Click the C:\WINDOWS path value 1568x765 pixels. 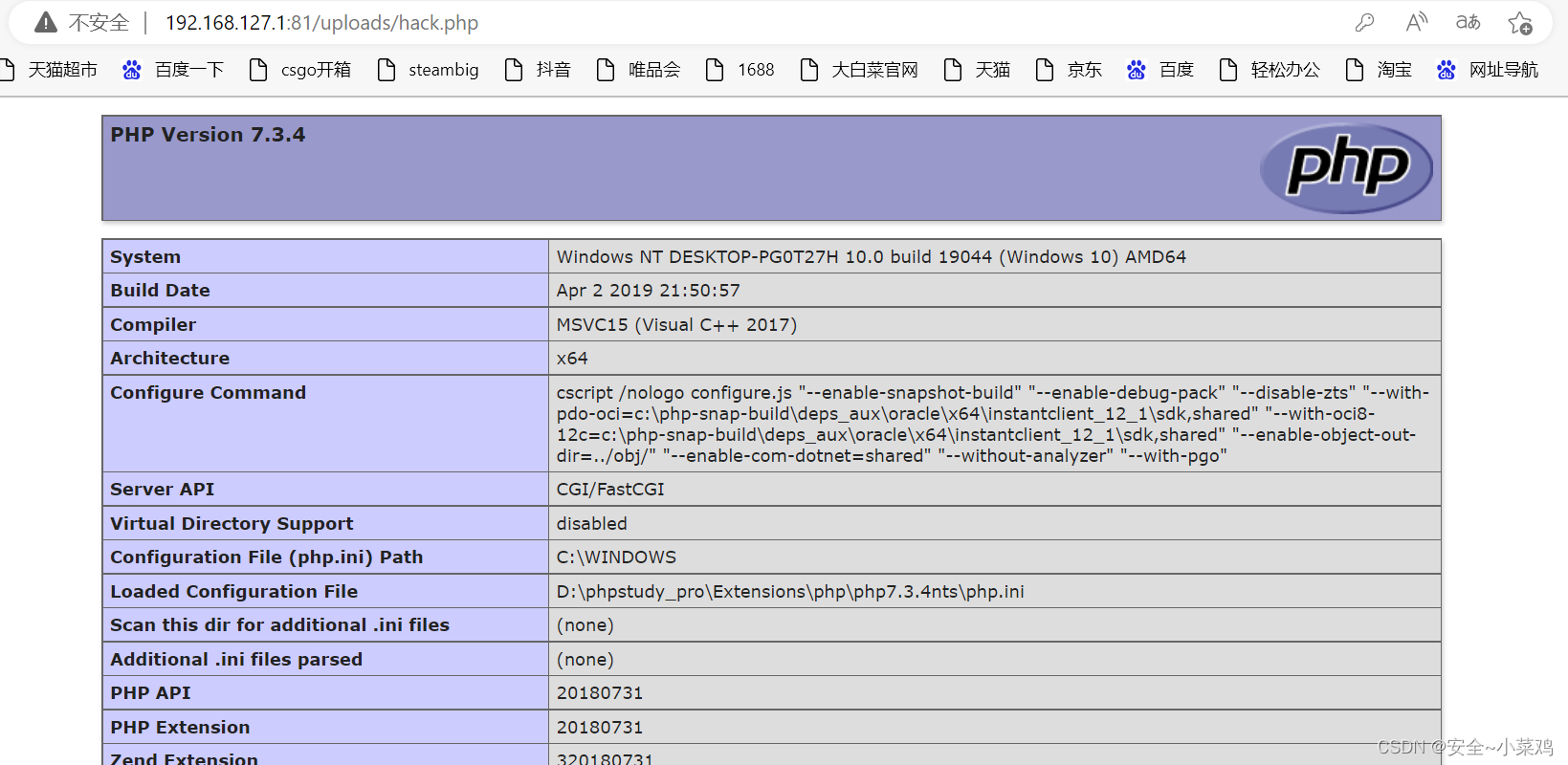coord(616,557)
